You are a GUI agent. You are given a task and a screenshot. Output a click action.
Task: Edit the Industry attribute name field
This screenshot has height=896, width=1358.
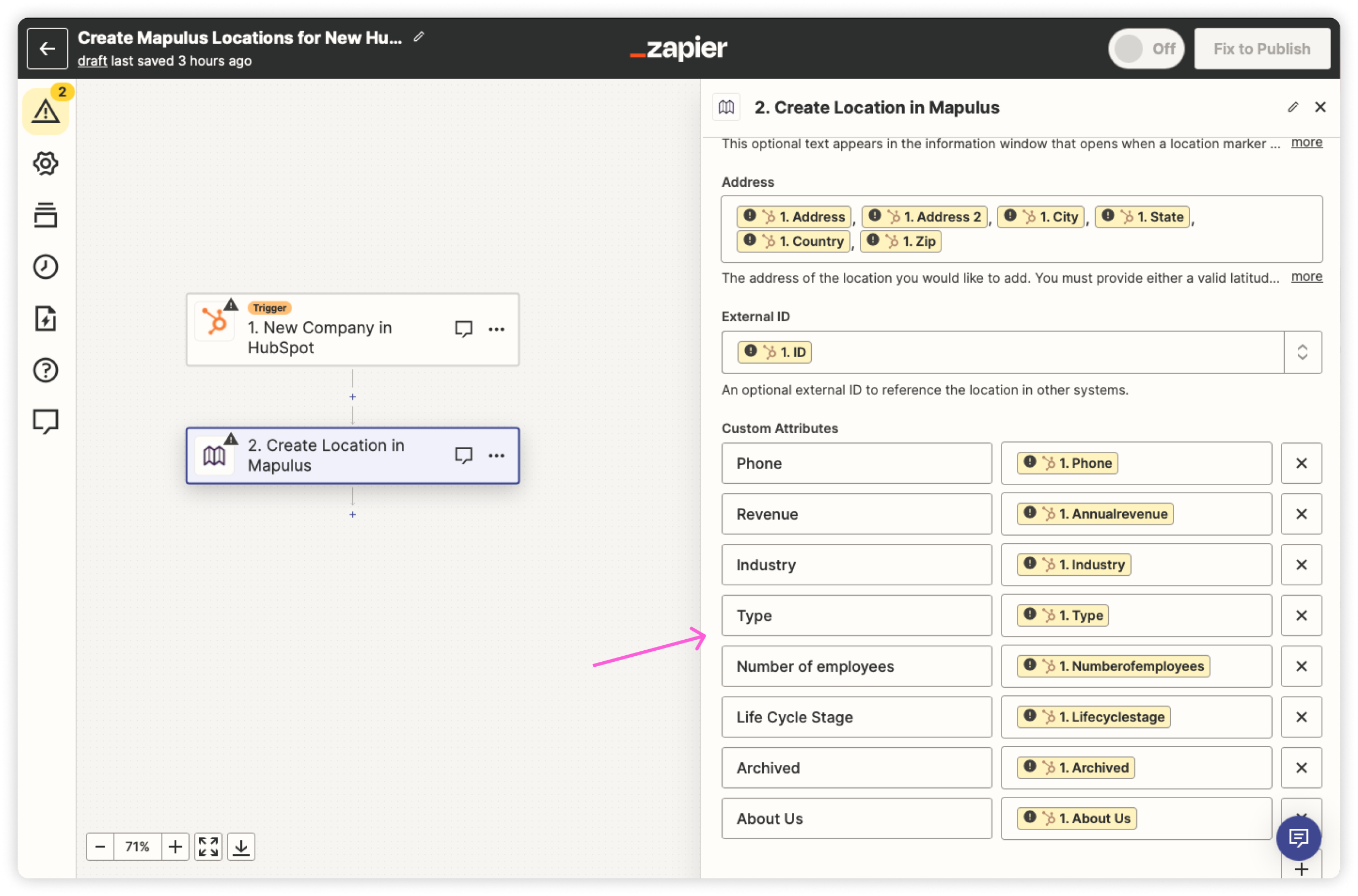coord(857,565)
